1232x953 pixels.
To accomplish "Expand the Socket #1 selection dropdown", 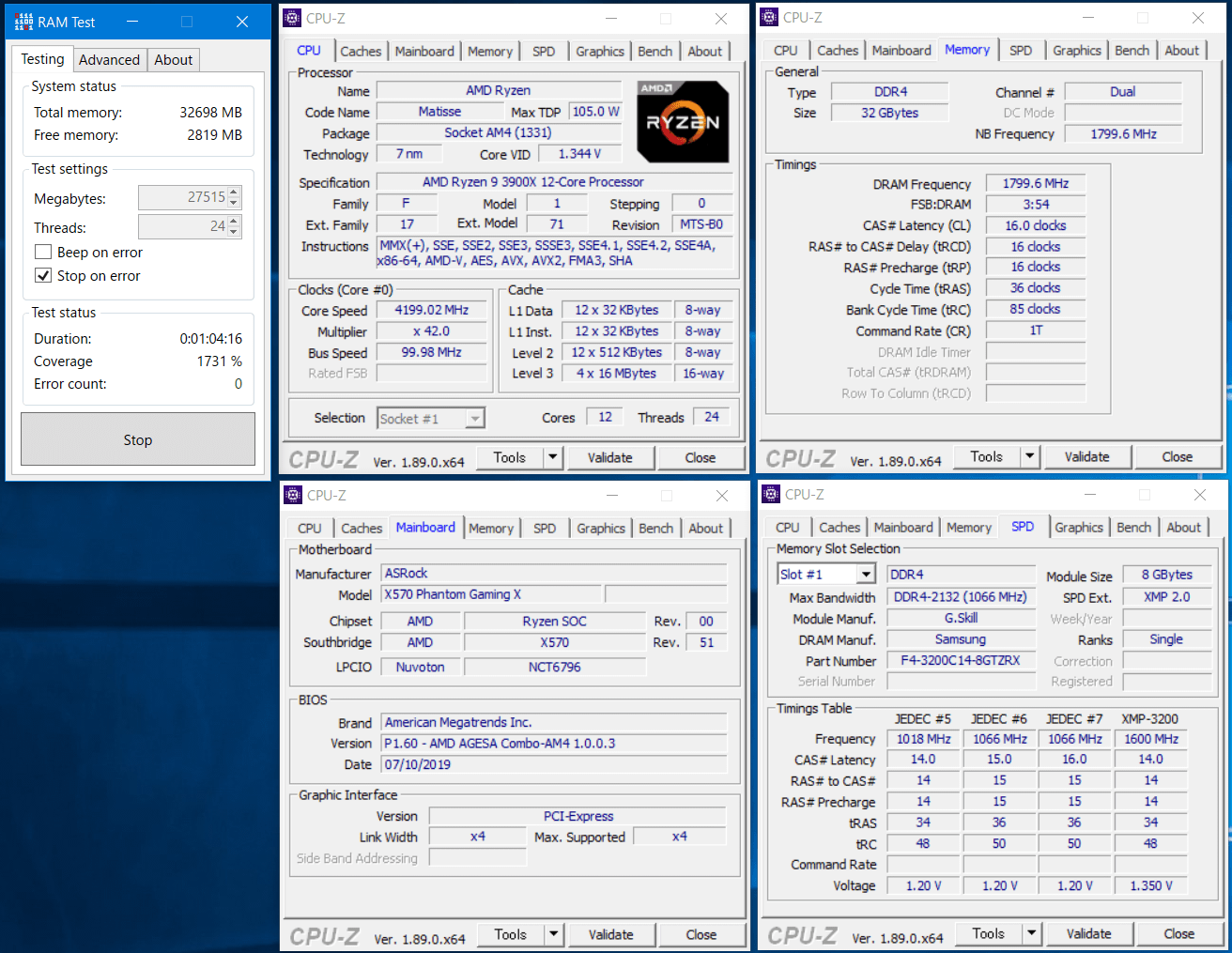I will 475,419.
